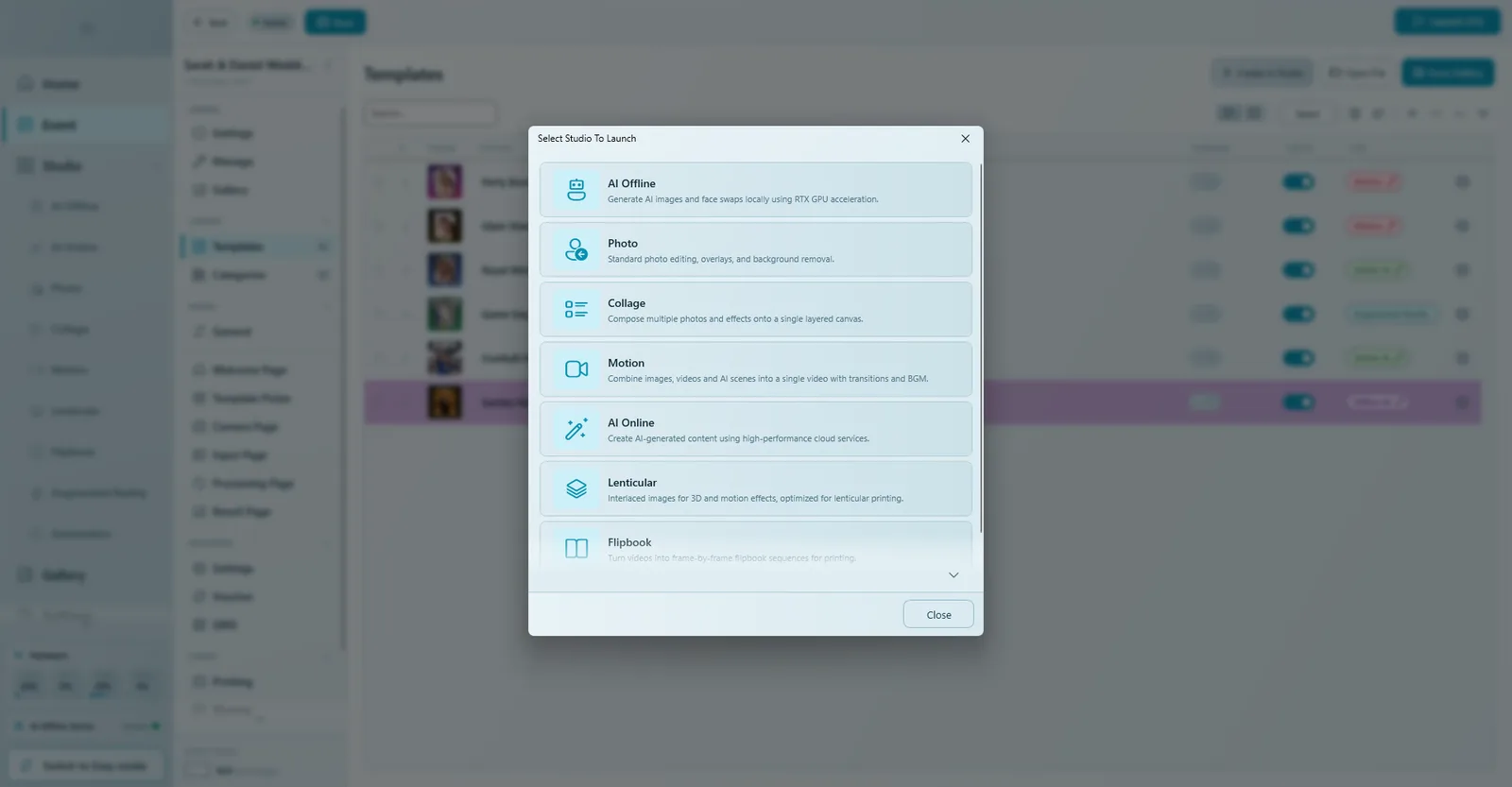The image size is (1512, 787).
Task: Expand the studio list with down chevron
Action: click(954, 575)
